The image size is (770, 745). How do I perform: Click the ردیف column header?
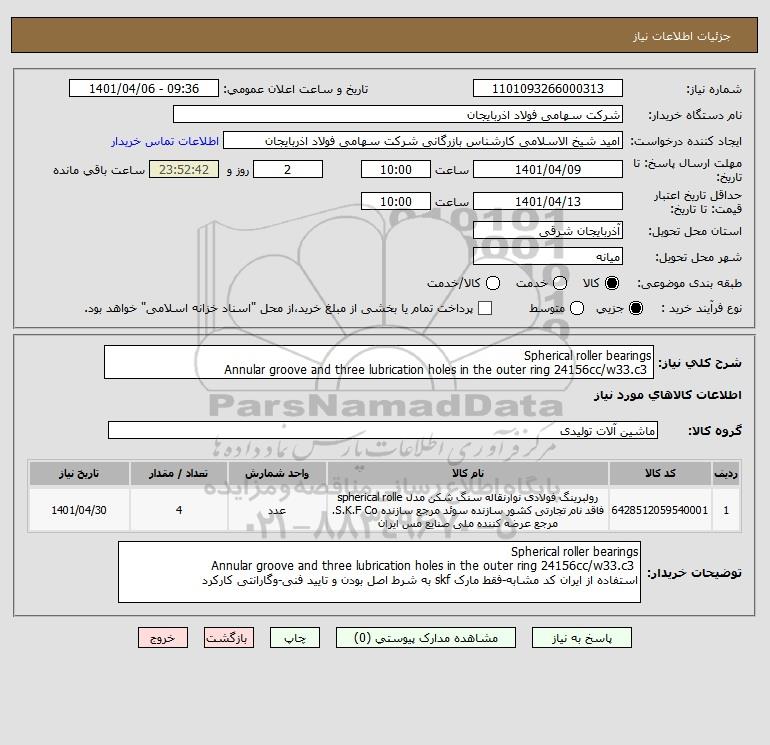pyautogui.click(x=726, y=473)
